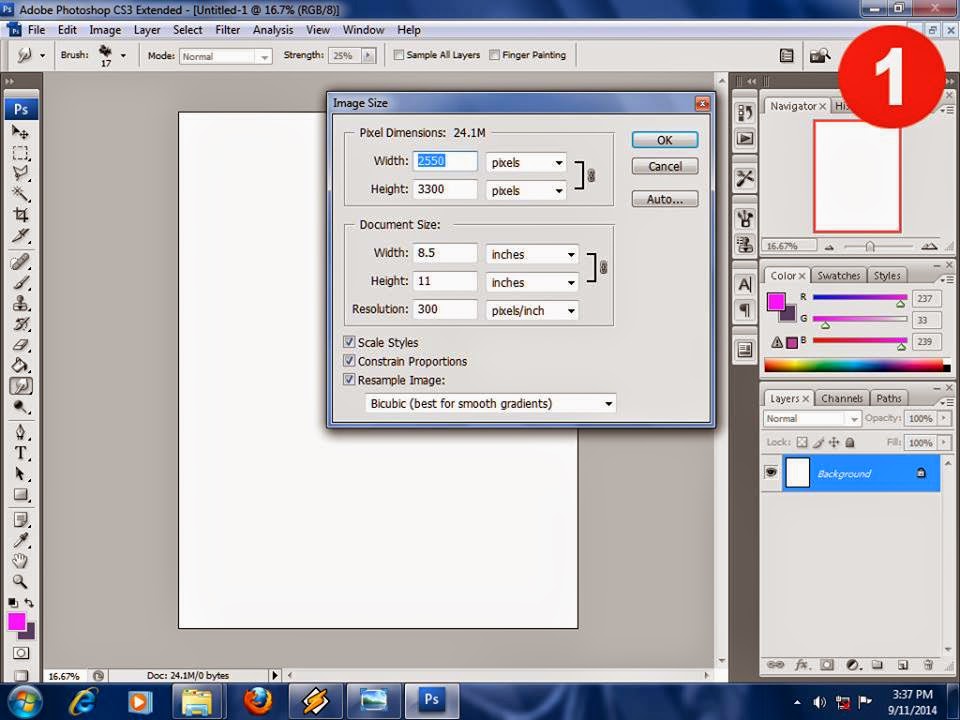This screenshot has width=960, height=720.
Task: Delete layer with the trash icon
Action: [928, 665]
